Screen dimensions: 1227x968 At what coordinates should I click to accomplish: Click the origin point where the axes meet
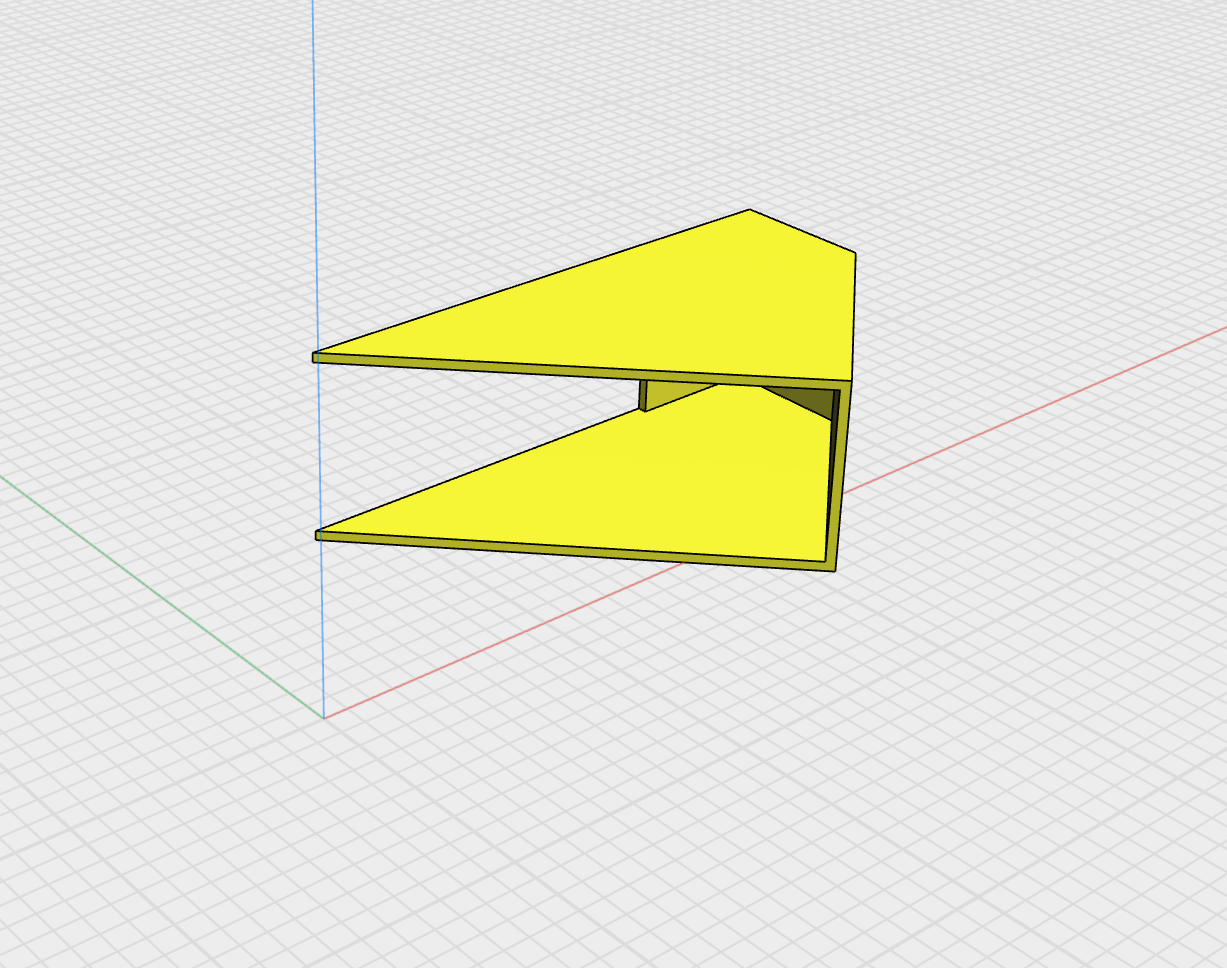click(x=324, y=717)
